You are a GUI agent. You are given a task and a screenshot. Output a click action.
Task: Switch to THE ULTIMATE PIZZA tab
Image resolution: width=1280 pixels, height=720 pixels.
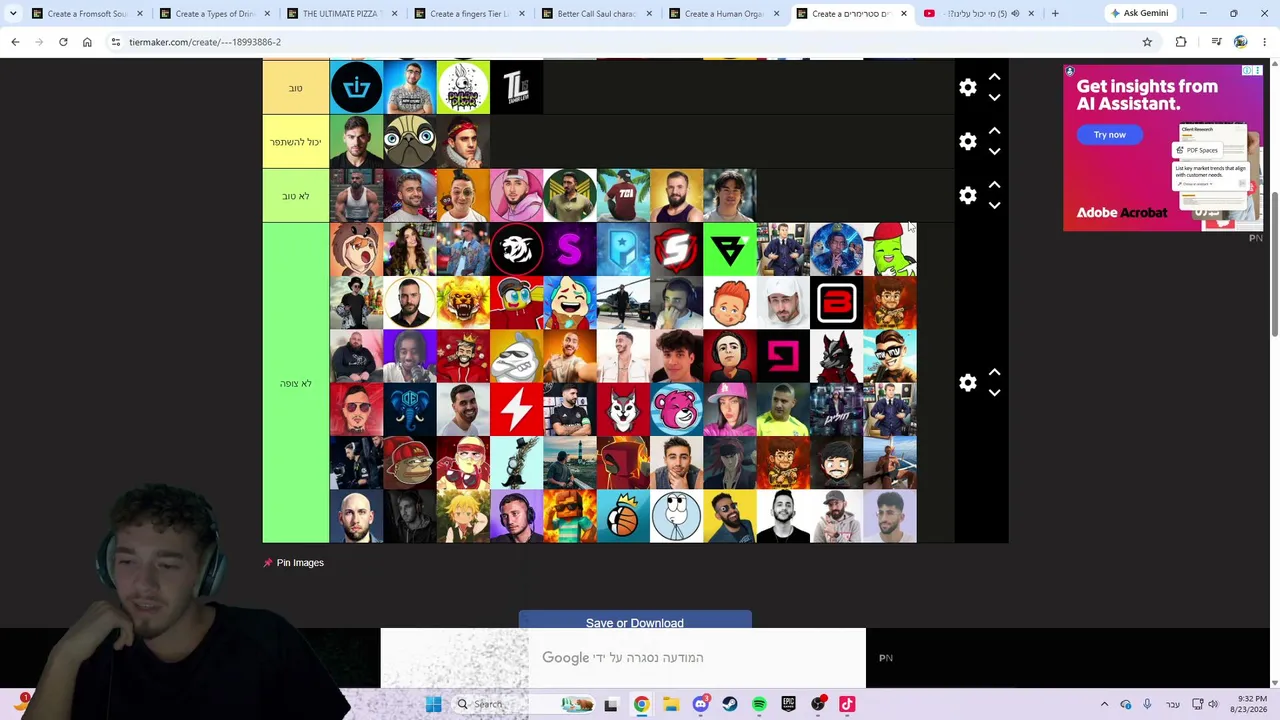tap(342, 14)
